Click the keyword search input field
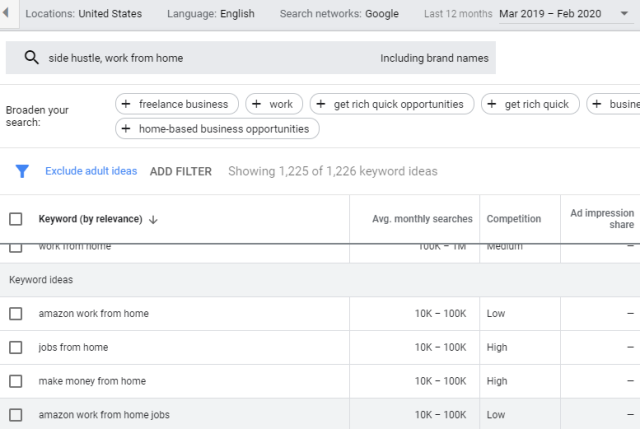Image resolution: width=640 pixels, height=429 pixels. click(x=200, y=58)
